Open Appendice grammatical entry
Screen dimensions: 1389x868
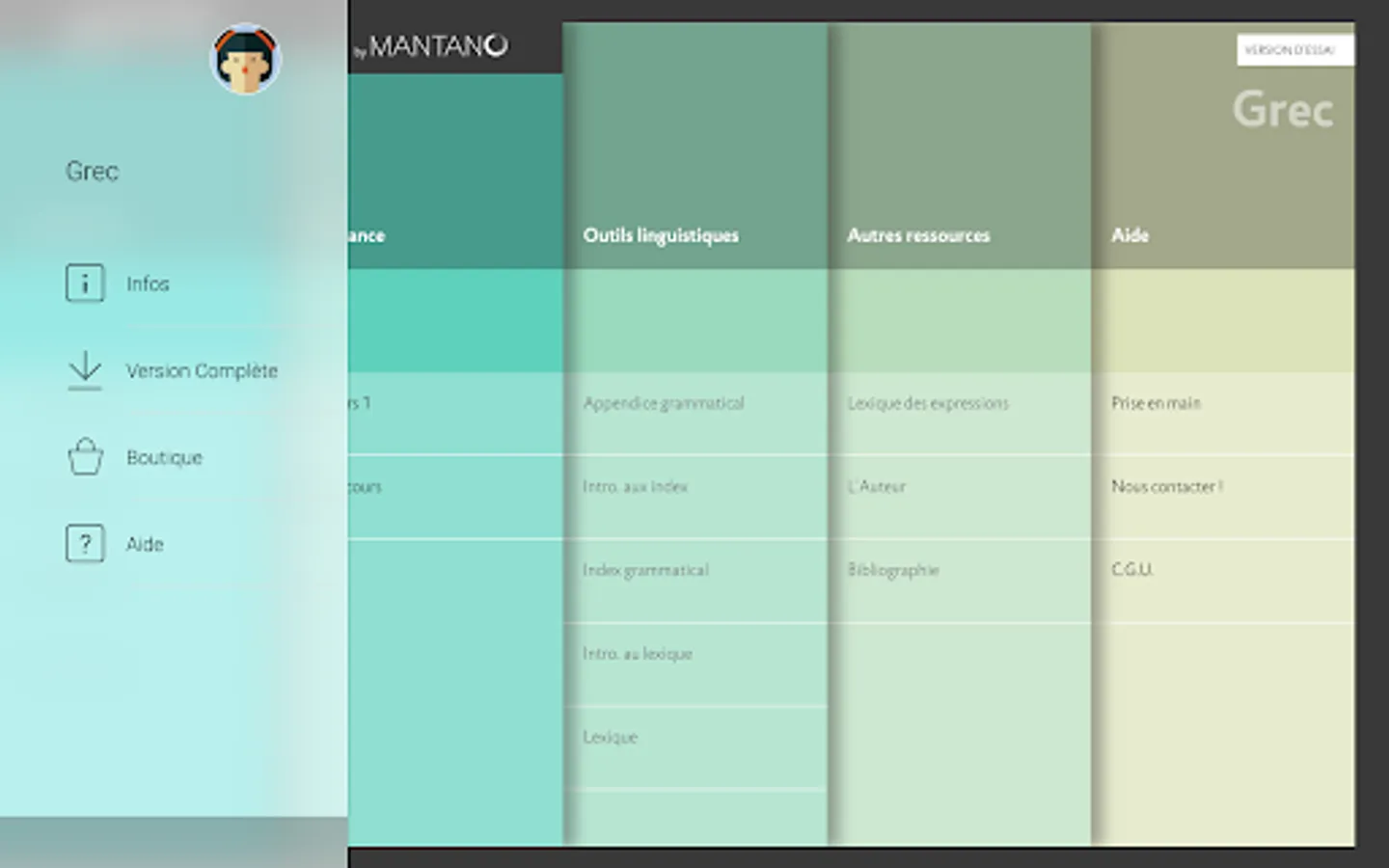point(664,403)
